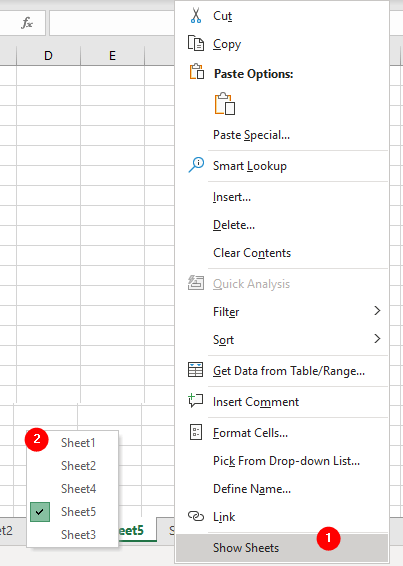
Task: Click the Smart Lookup magnifier icon
Action: [x=196, y=165]
